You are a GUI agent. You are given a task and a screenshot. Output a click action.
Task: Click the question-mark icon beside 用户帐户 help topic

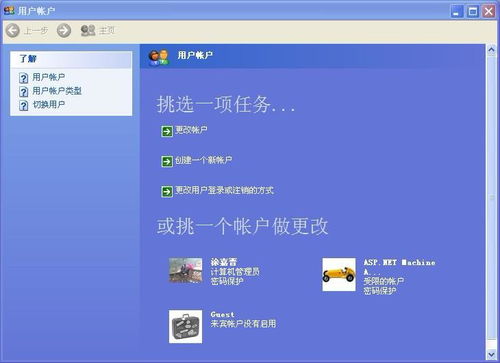point(23,78)
